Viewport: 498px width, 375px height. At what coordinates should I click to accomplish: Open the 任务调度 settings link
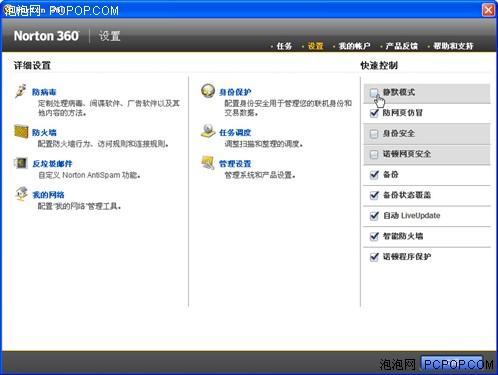pos(235,133)
